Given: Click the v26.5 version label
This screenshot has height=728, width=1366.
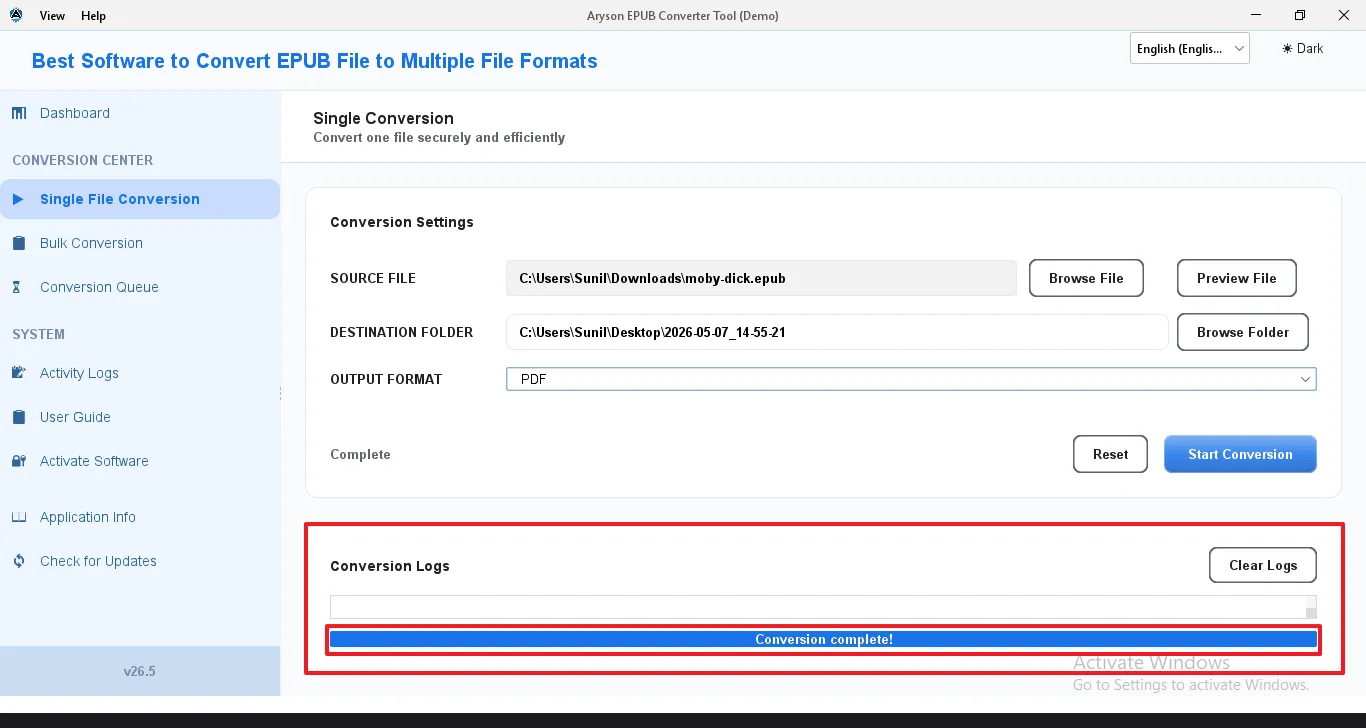Looking at the screenshot, I should coord(140,671).
